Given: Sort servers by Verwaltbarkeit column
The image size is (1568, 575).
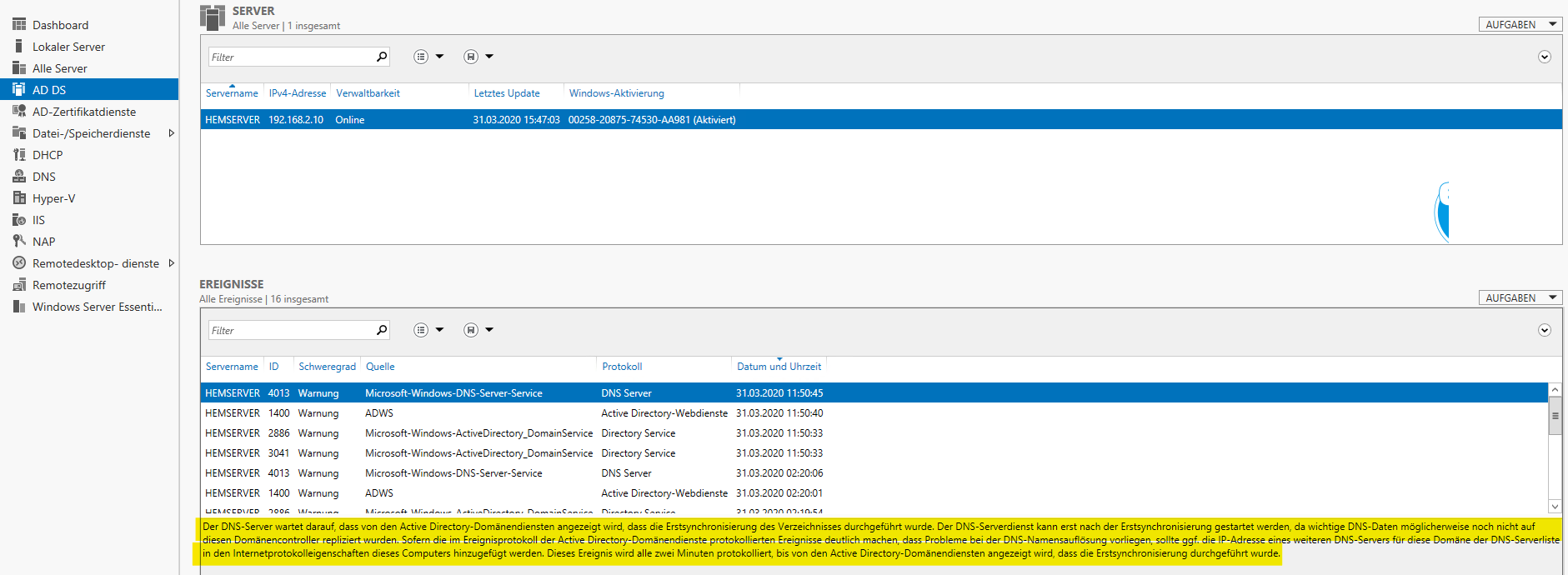Looking at the screenshot, I should pyautogui.click(x=368, y=93).
